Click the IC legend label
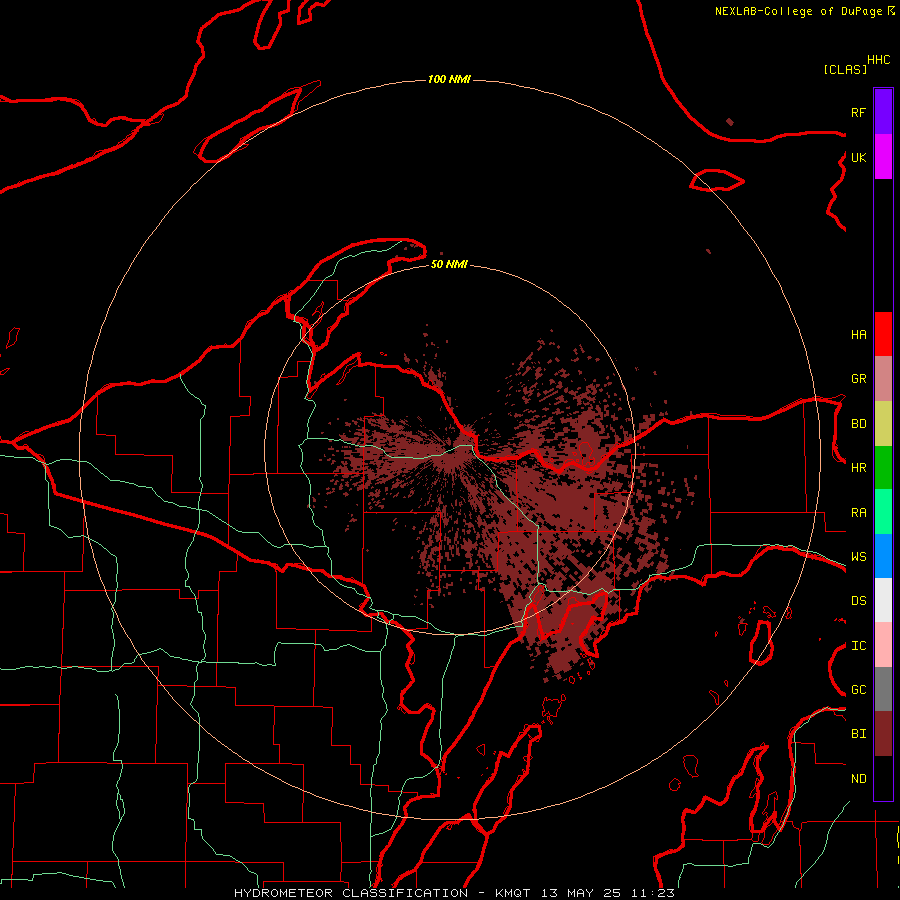 tap(858, 646)
